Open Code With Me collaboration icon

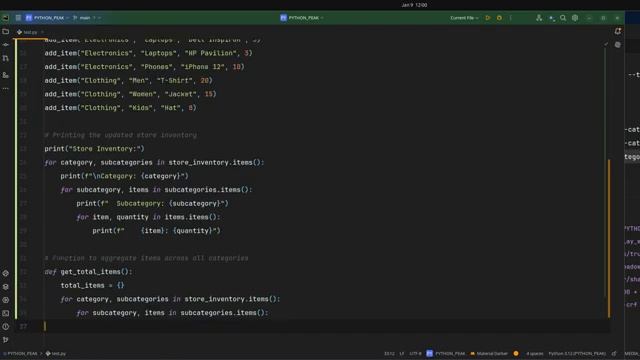point(539,18)
